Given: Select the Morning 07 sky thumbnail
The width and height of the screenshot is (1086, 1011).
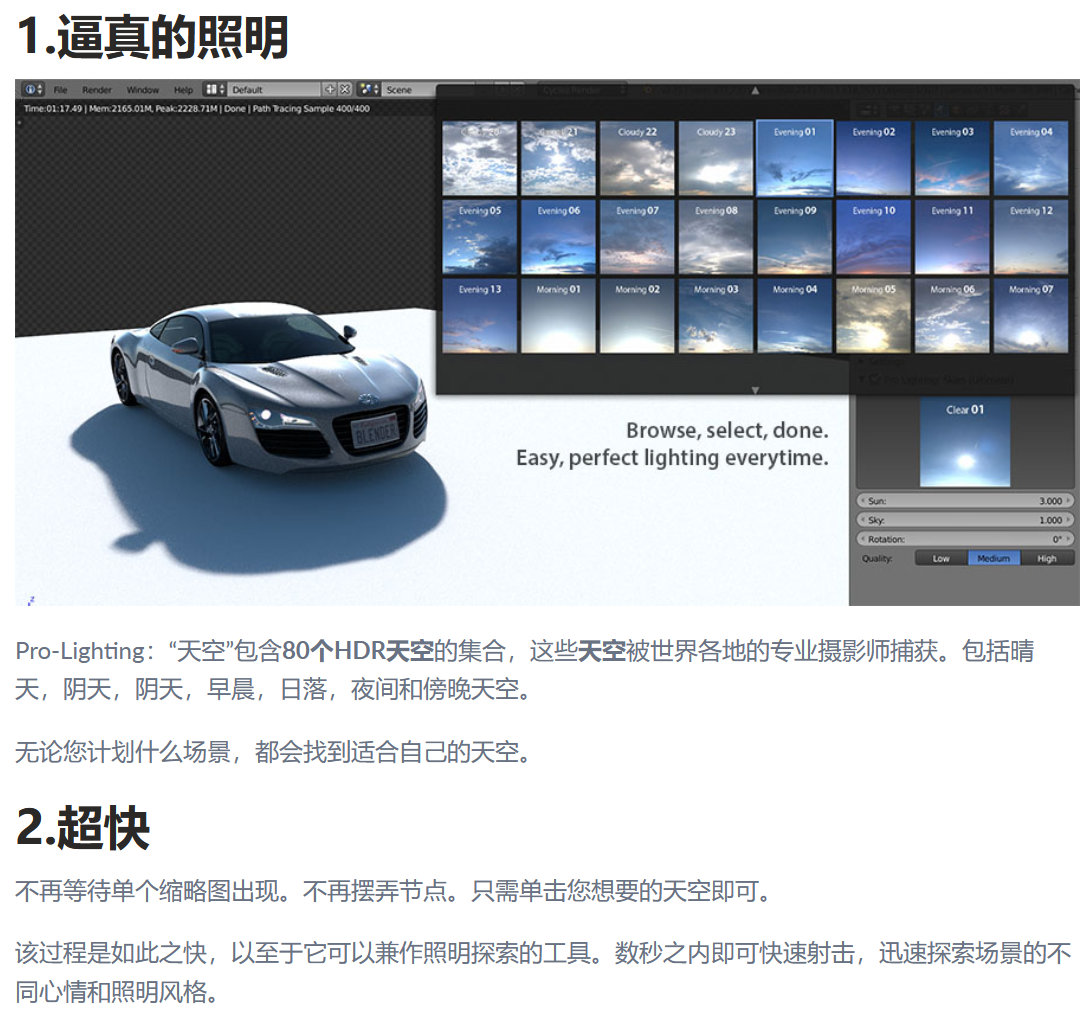Looking at the screenshot, I should pos(1031,316).
